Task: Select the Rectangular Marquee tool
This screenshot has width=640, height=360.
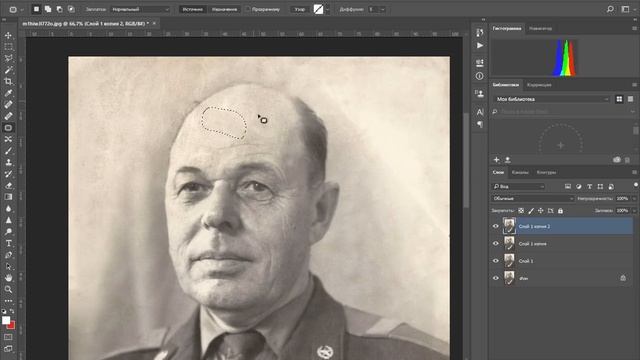Action: tap(8, 47)
